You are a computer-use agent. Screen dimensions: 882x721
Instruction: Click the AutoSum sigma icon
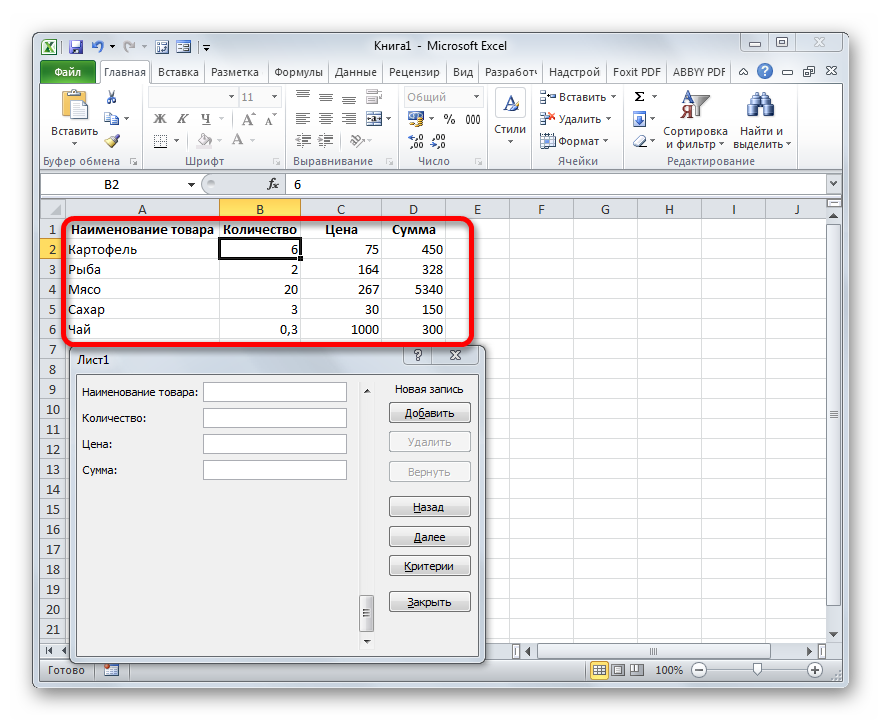pyautogui.click(x=640, y=97)
